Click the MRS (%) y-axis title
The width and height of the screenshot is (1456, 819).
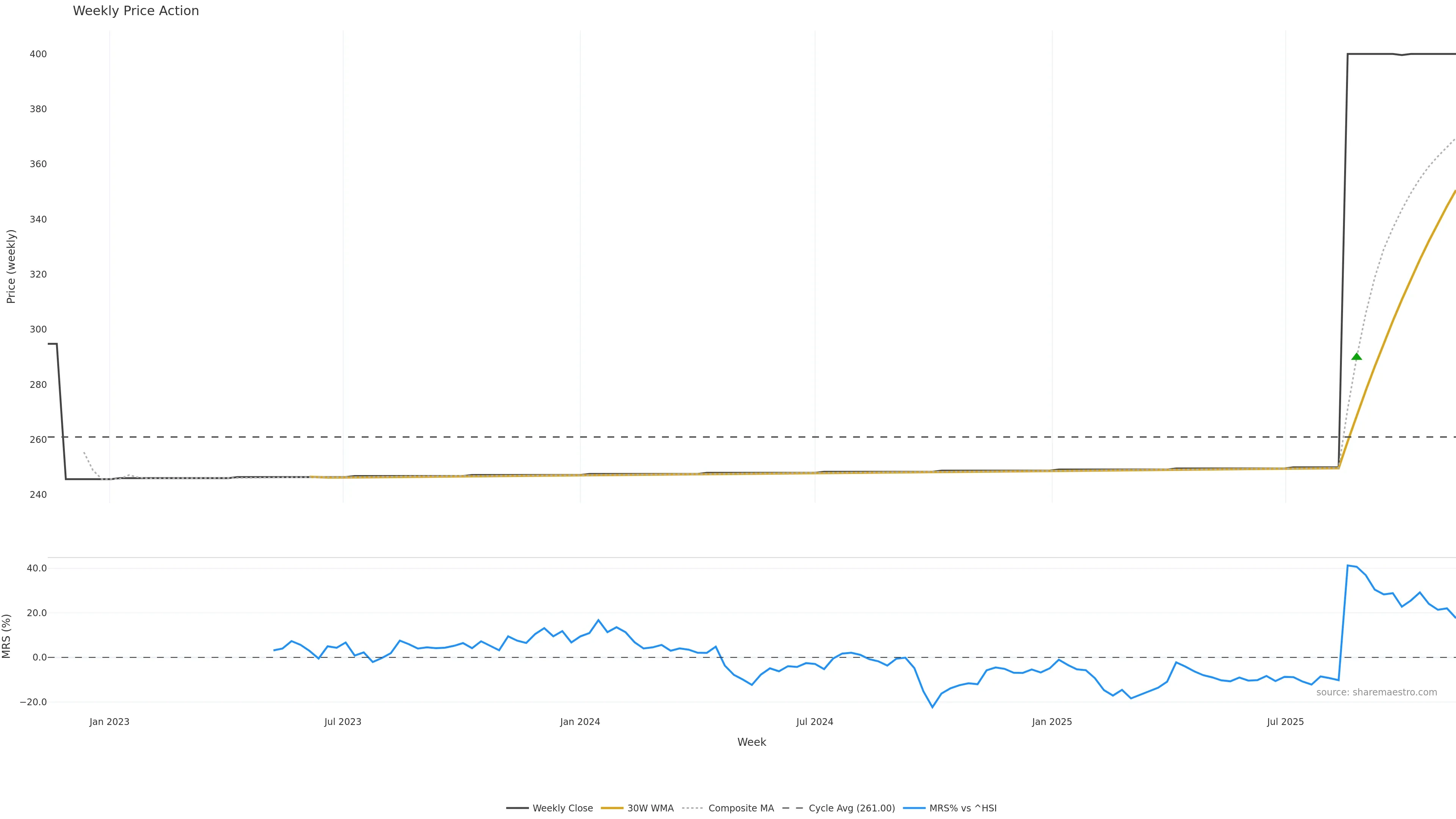point(7,636)
